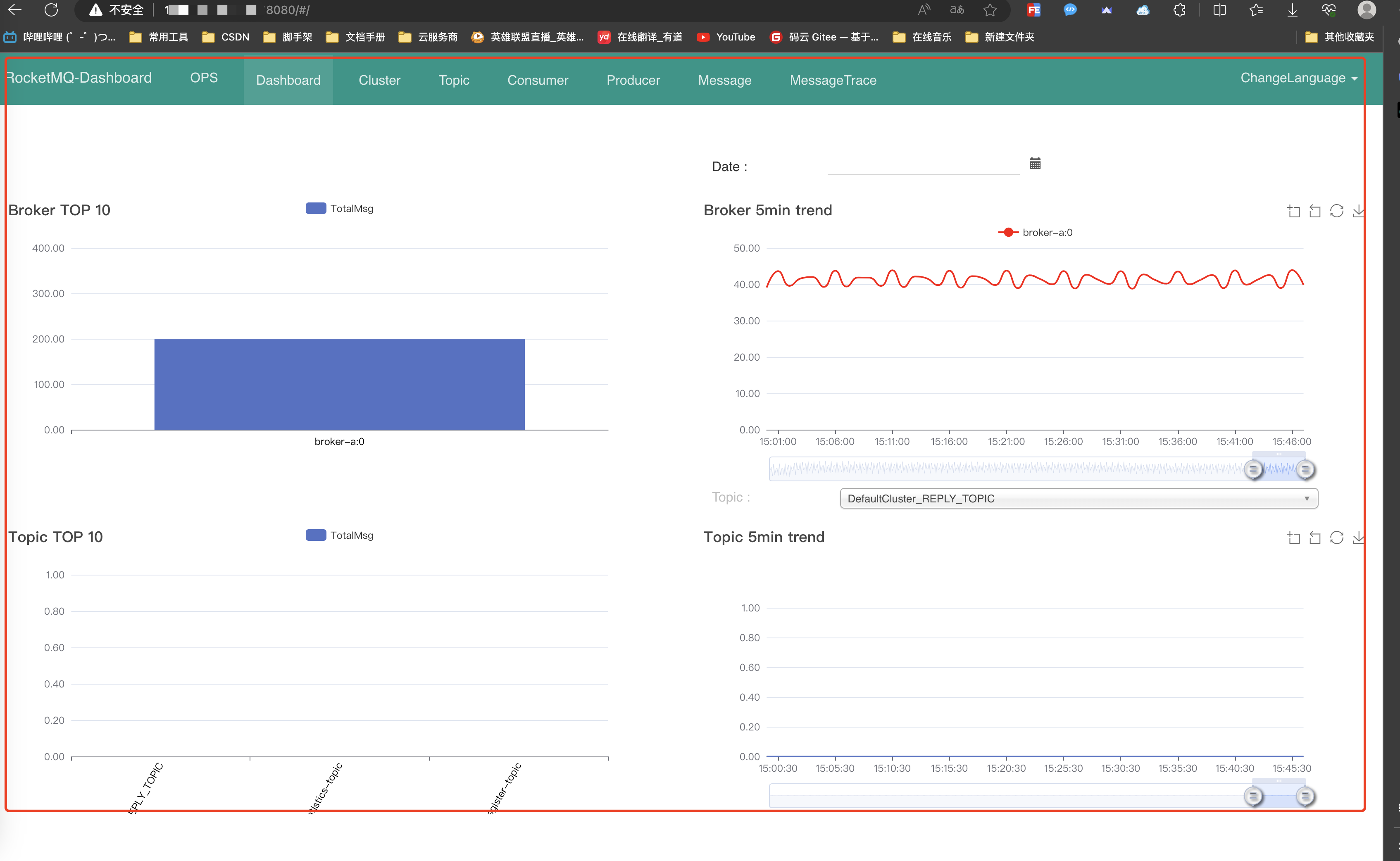Click restore icon in Broker 5min trend
This screenshot has width=1400, height=861.
coord(1337,211)
